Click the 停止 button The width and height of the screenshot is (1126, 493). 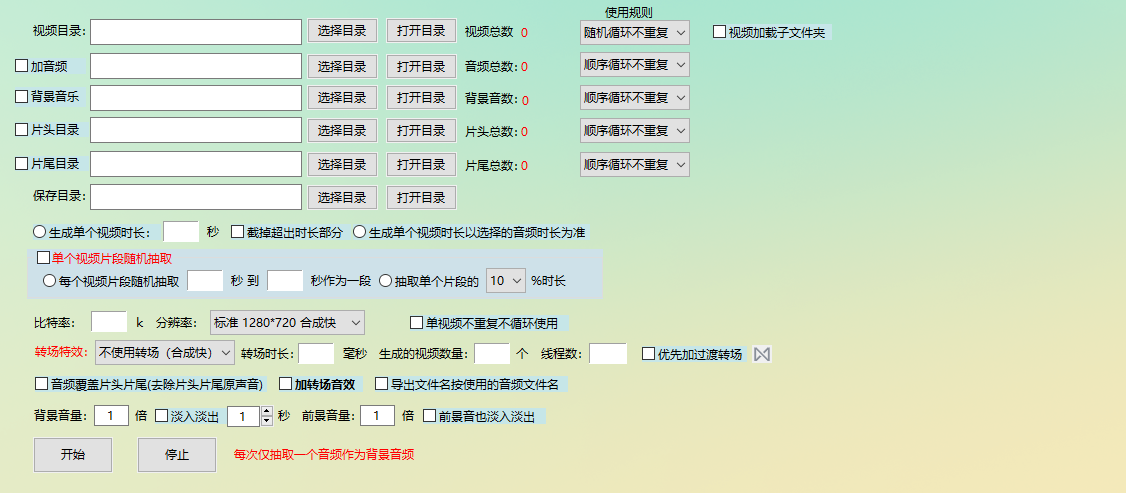177,455
